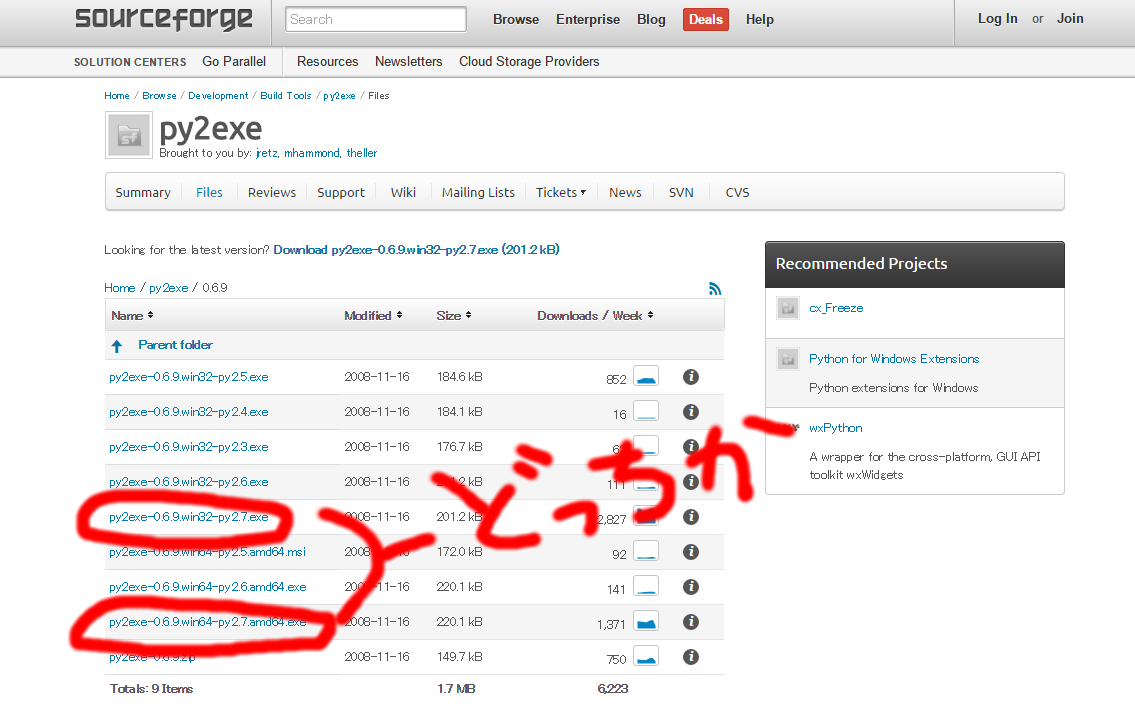This screenshot has height=722, width=1135.
Task: Sort file list by Name
Action: click(132, 316)
